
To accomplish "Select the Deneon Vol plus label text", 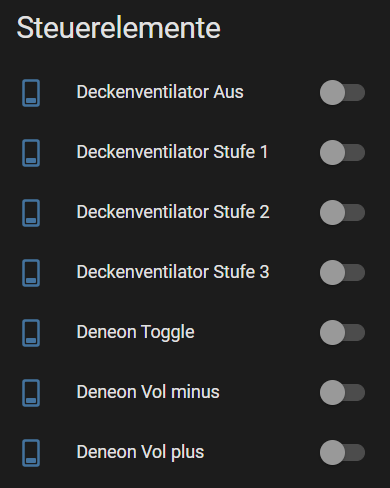I will pos(140,452).
